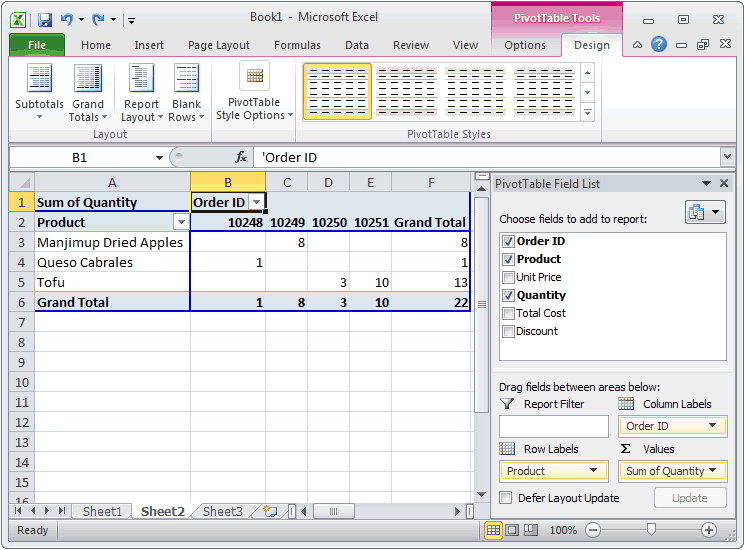Close the PivotTable Field List pane

pos(724,183)
